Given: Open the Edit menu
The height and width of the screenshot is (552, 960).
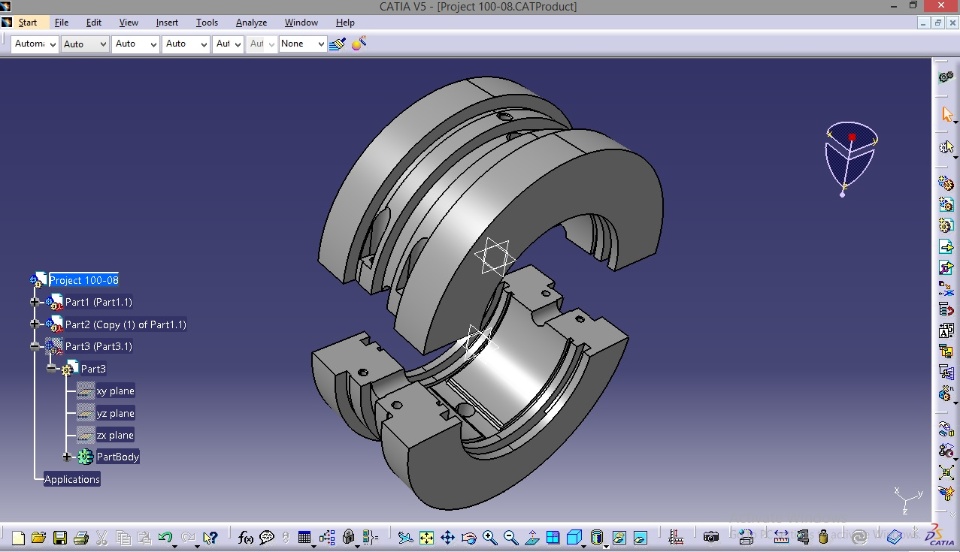Looking at the screenshot, I should (94, 23).
